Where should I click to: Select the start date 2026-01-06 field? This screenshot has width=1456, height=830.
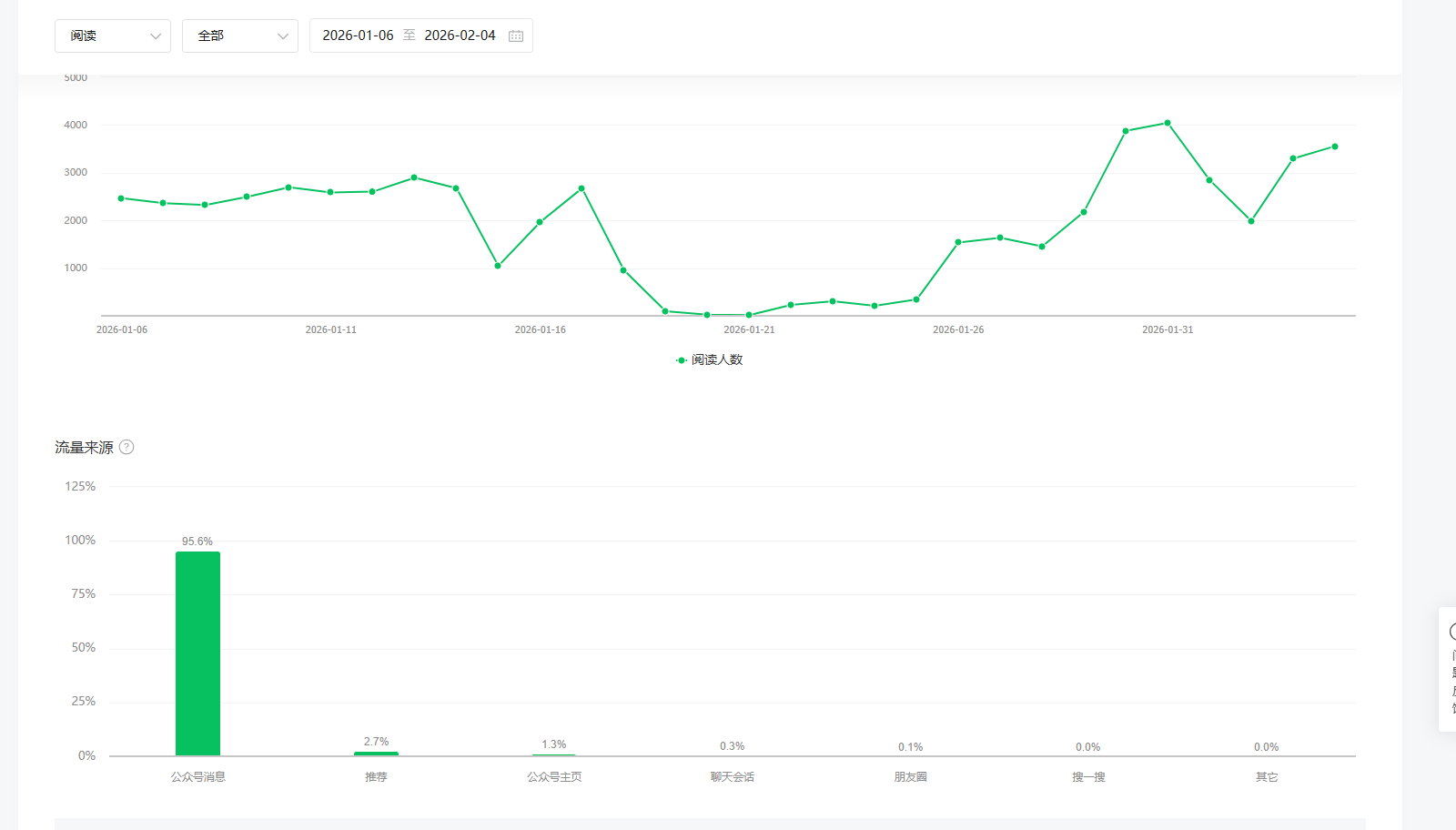358,35
